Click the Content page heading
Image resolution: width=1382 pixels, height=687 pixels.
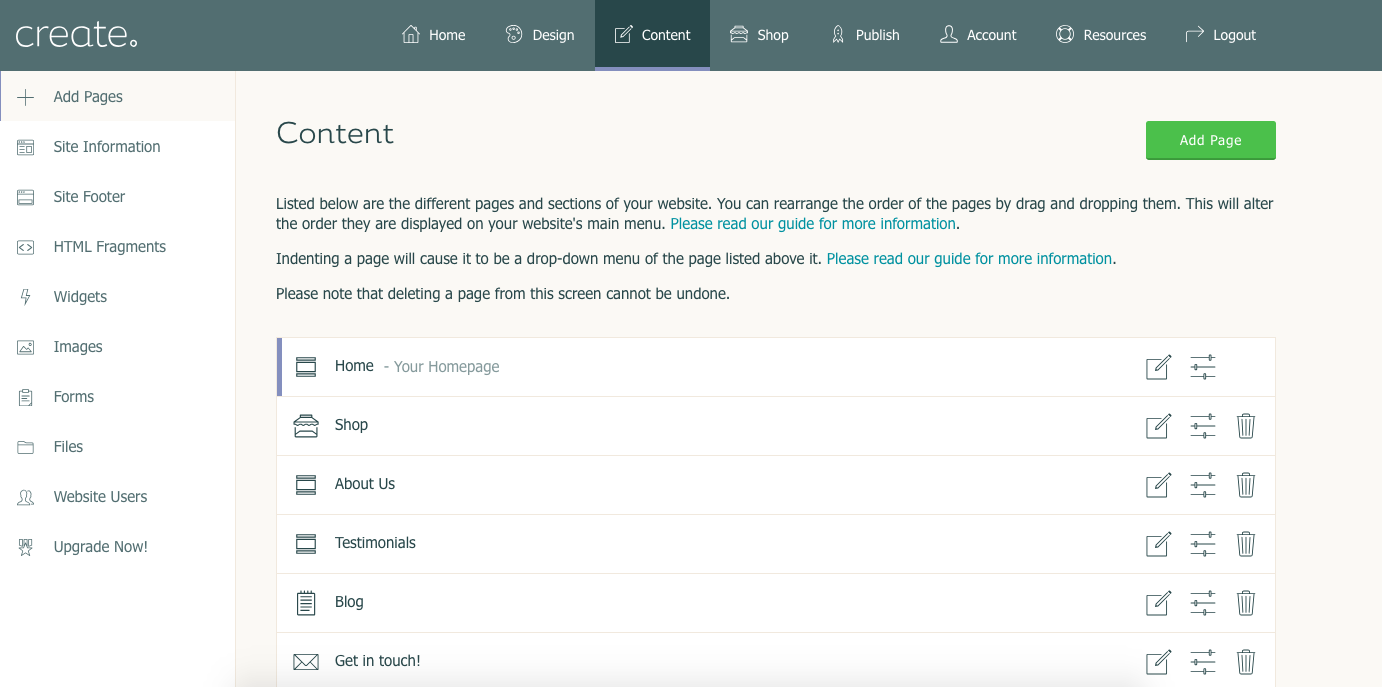(x=335, y=133)
